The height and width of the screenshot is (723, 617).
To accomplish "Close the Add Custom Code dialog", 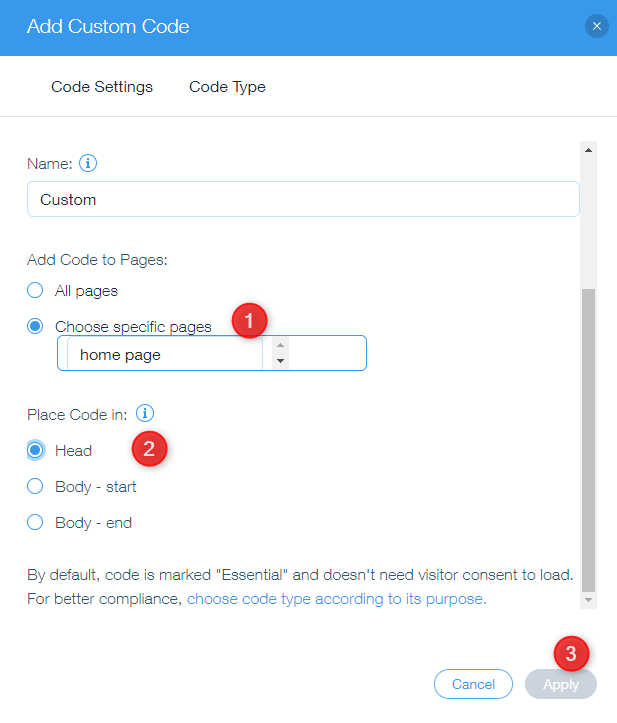I will [x=597, y=27].
